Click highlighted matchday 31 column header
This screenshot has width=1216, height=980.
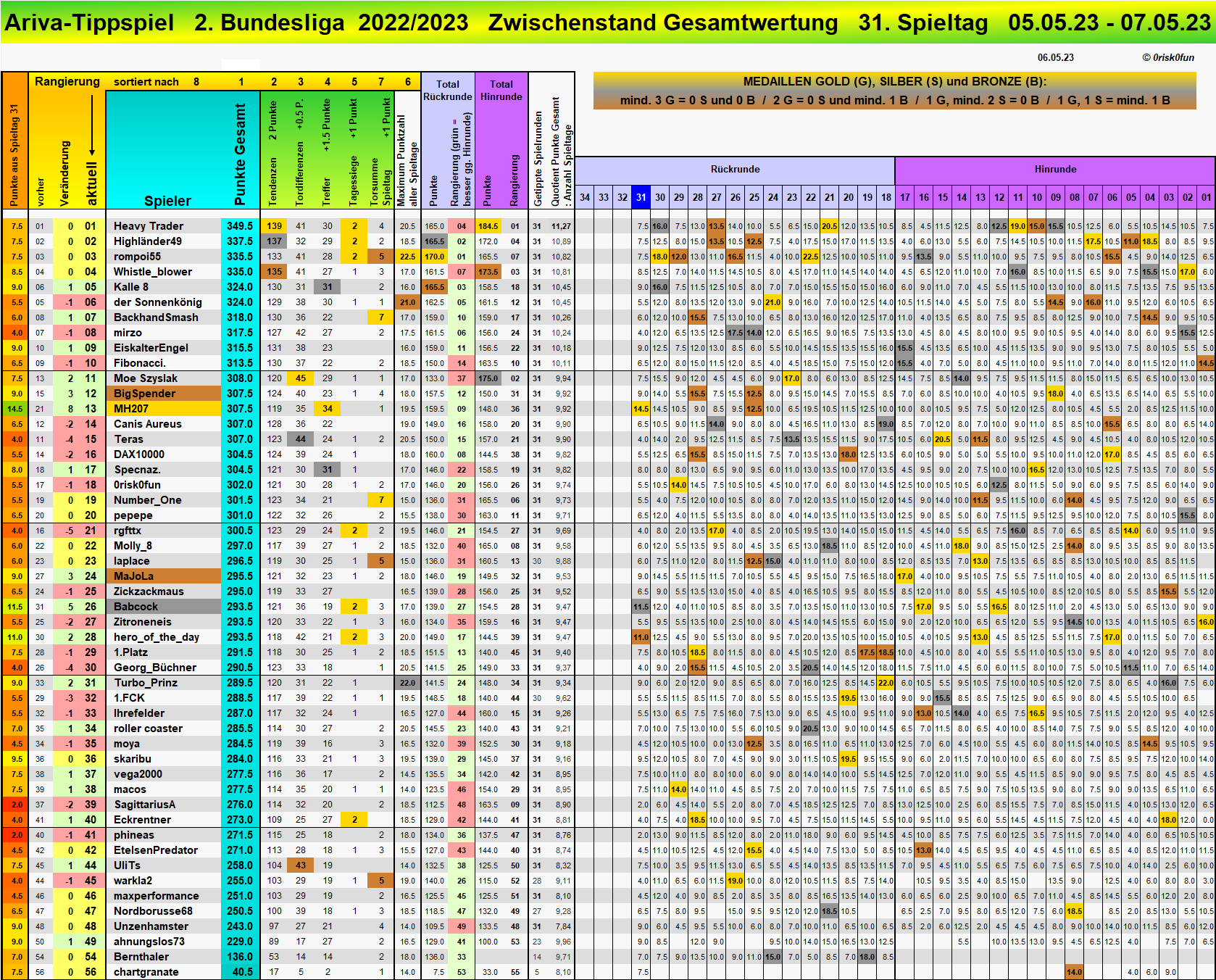click(641, 197)
